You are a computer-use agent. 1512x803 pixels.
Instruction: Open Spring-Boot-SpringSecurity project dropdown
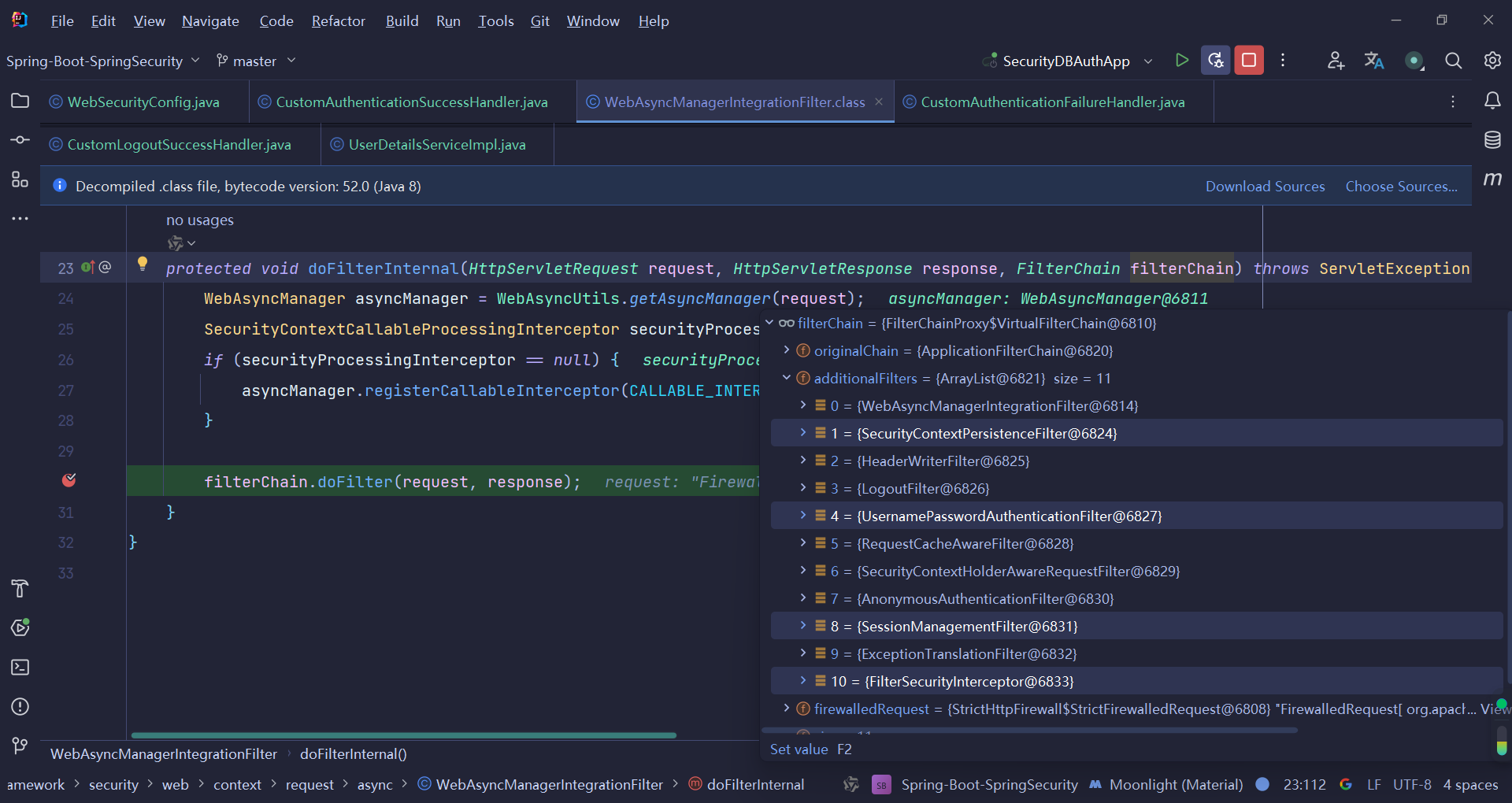point(103,61)
